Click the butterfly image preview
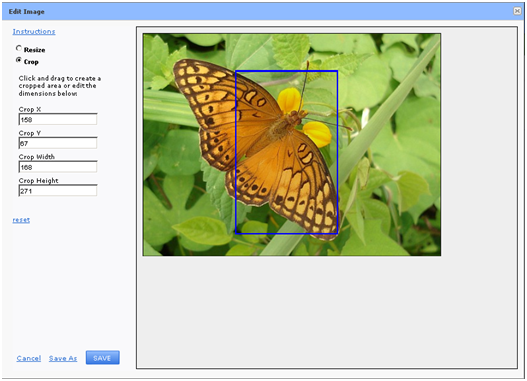This screenshot has height=381, width=527. point(292,144)
